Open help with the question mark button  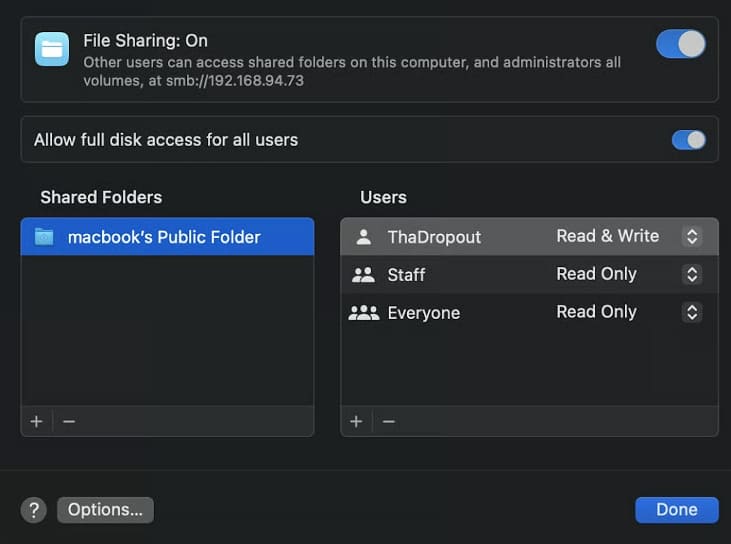tap(34, 510)
